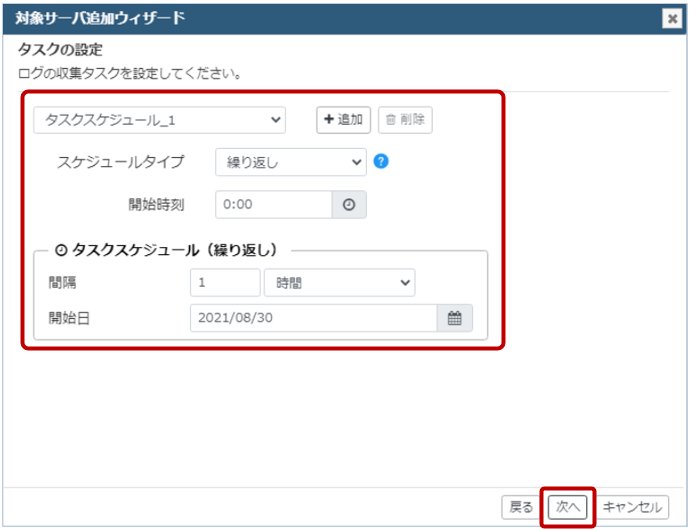Click the 間隔 number field showing 1

pyautogui.click(x=225, y=282)
